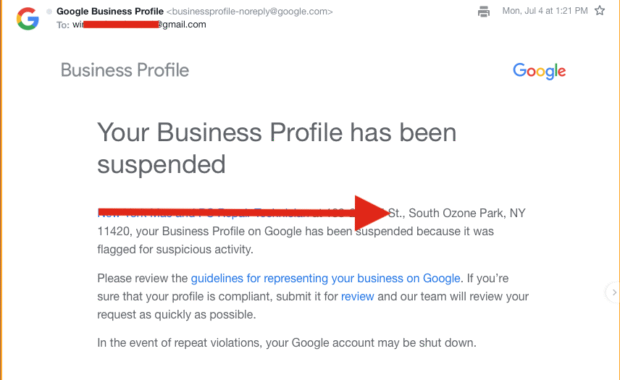Open guidelines for representing your business link

(x=325, y=278)
